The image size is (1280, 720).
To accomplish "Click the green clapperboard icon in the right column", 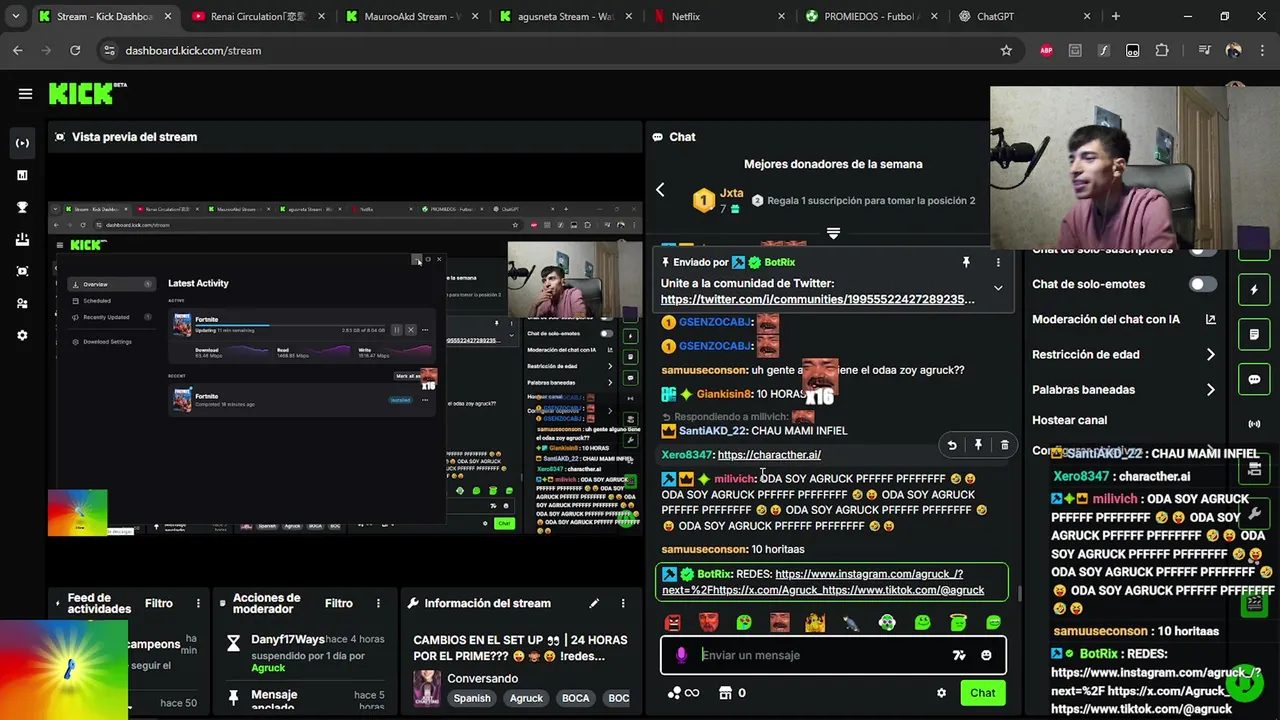I will click(1254, 603).
